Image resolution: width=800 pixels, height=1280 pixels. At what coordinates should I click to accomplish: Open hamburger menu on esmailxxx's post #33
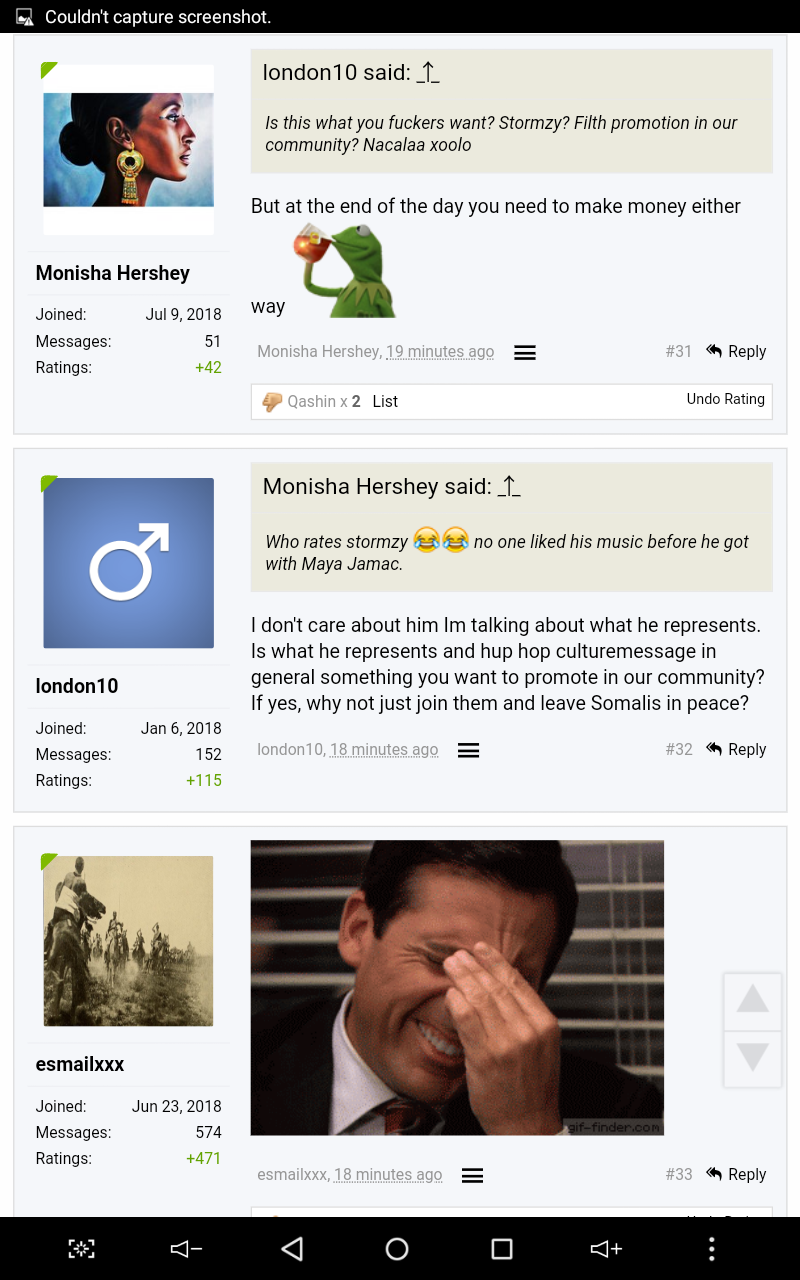(x=473, y=1176)
